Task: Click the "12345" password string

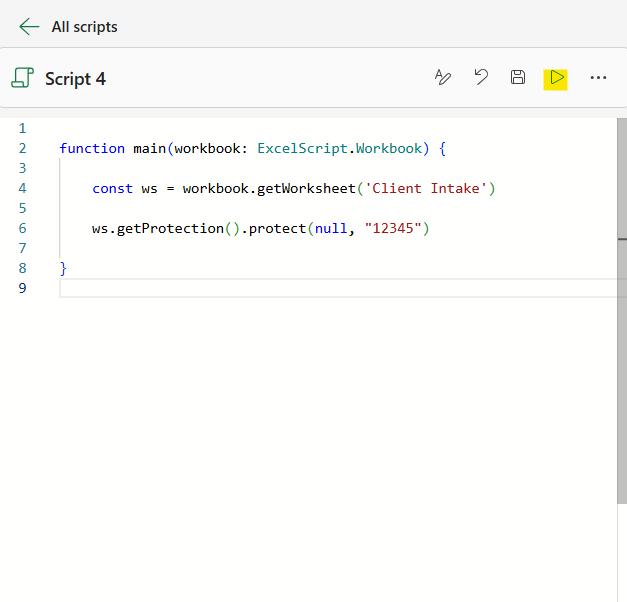Action: [x=393, y=228]
